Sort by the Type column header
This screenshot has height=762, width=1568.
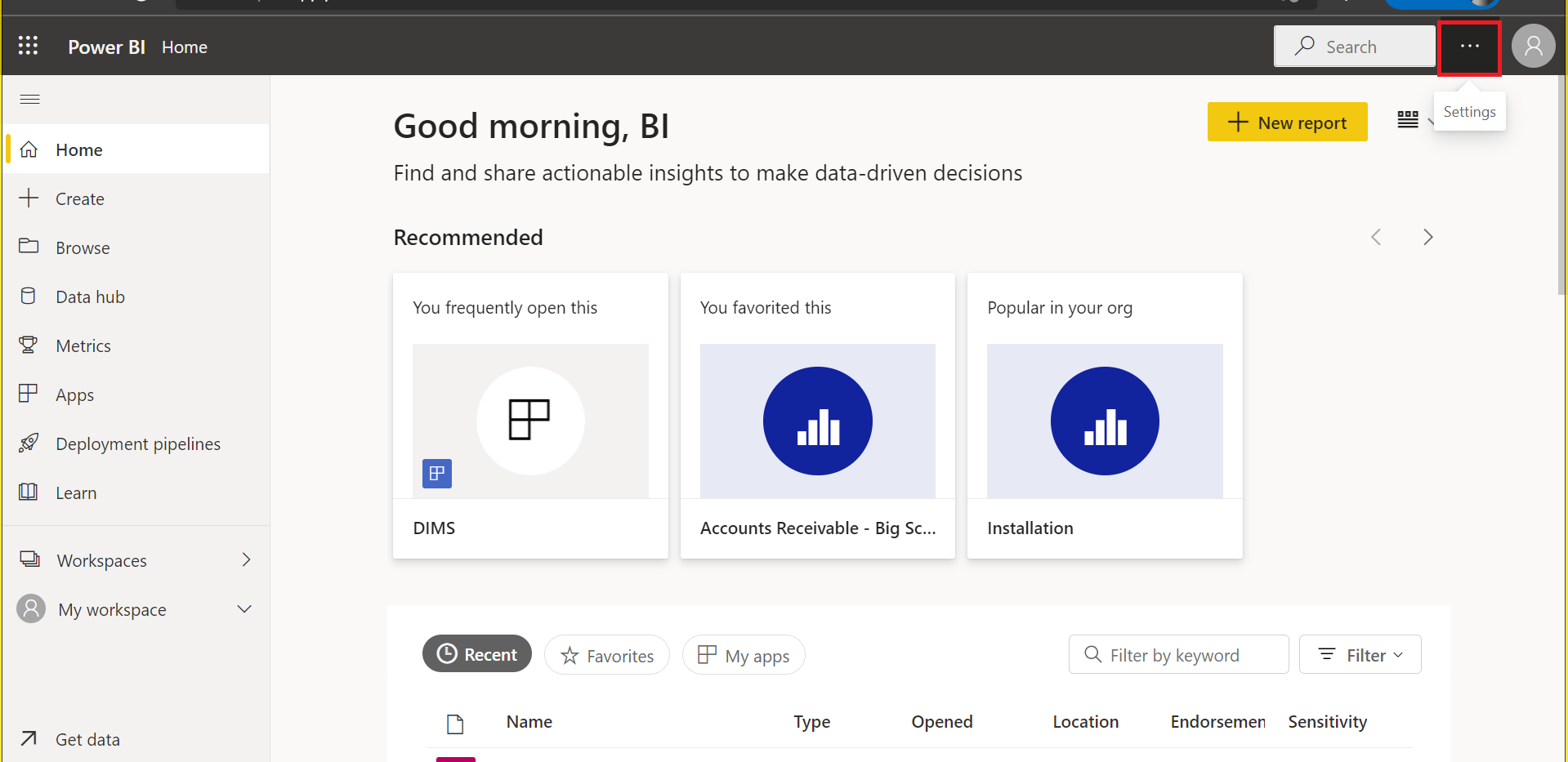[x=811, y=721]
